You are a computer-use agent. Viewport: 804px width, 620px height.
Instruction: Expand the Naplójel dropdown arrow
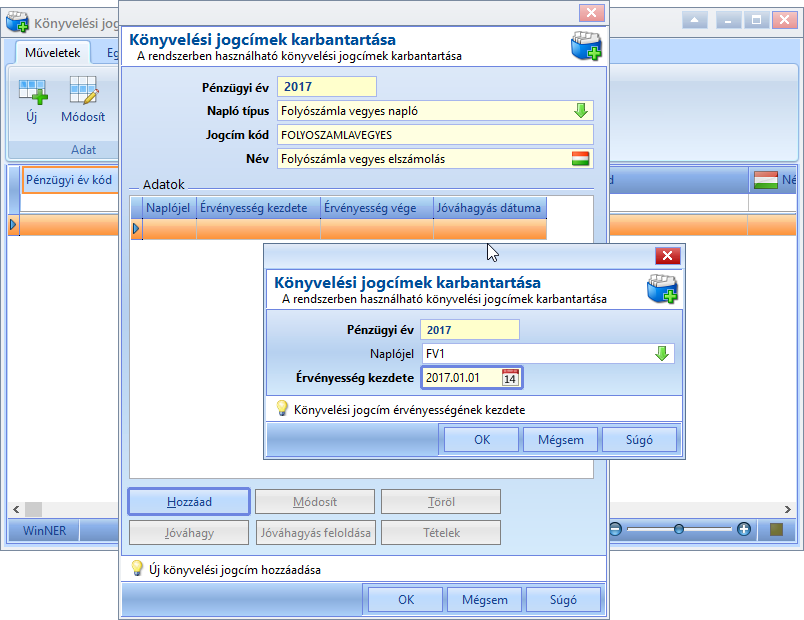coord(662,353)
